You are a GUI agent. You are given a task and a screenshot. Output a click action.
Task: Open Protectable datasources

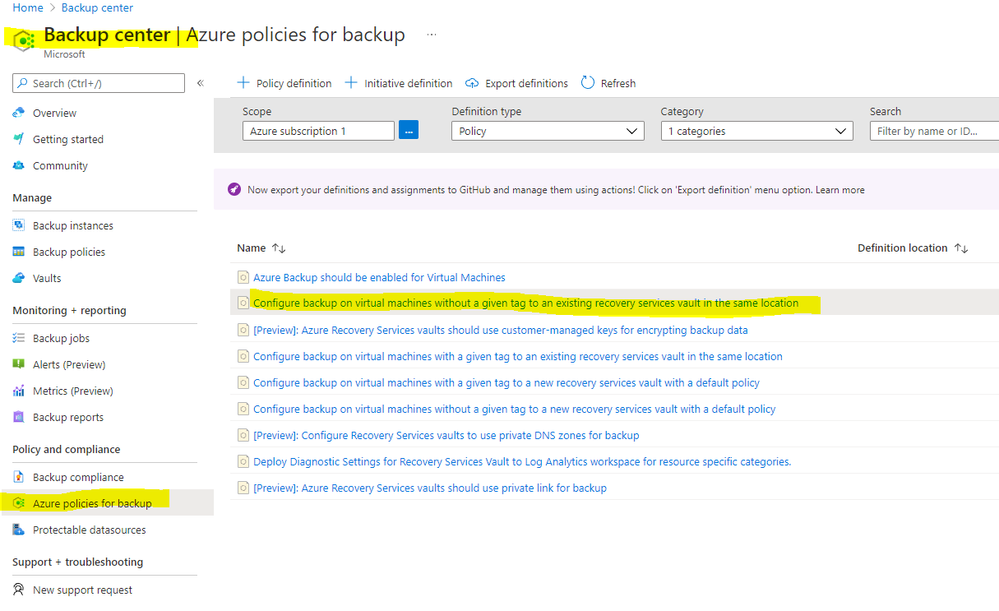89,529
